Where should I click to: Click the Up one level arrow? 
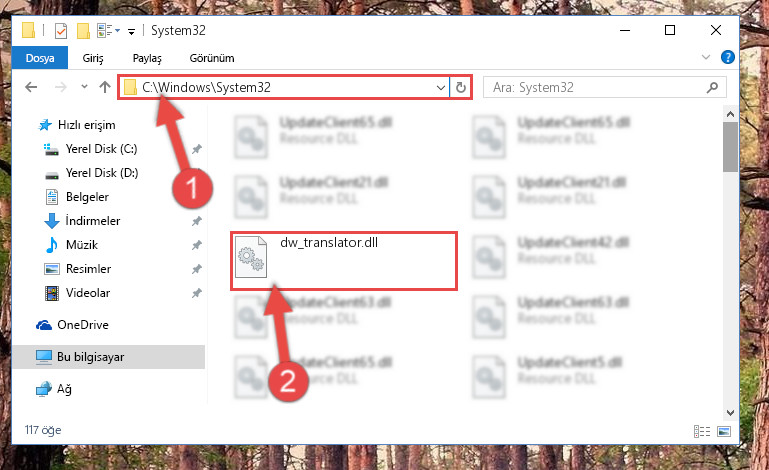click(x=104, y=87)
